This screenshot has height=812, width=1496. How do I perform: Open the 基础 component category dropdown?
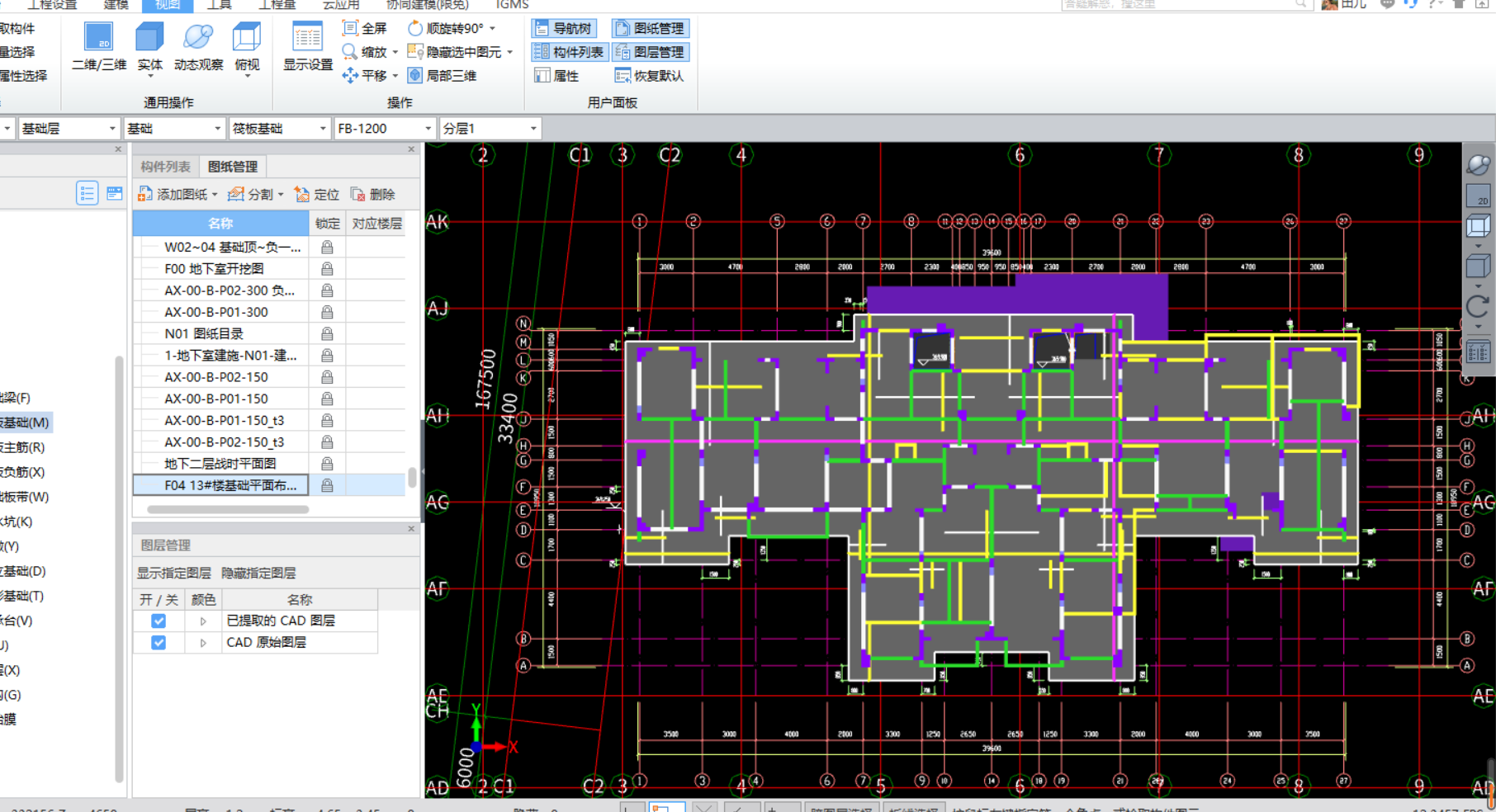(x=174, y=129)
